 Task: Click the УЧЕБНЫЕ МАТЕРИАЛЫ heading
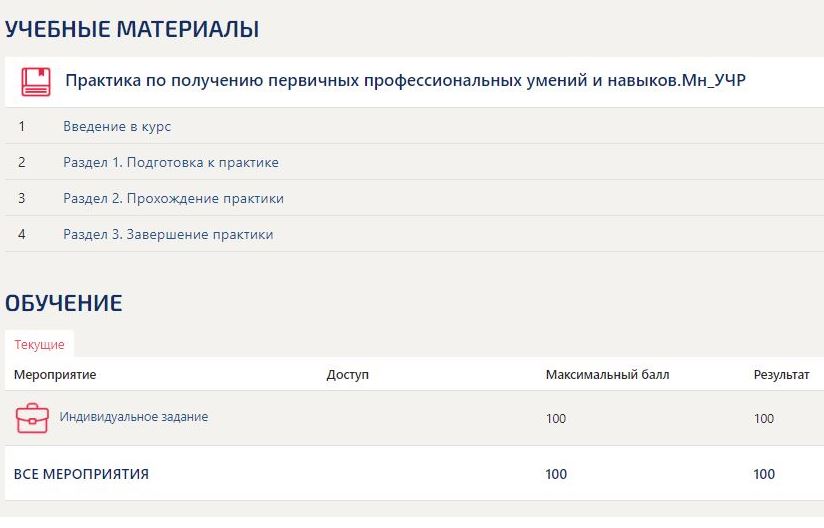coord(132,30)
